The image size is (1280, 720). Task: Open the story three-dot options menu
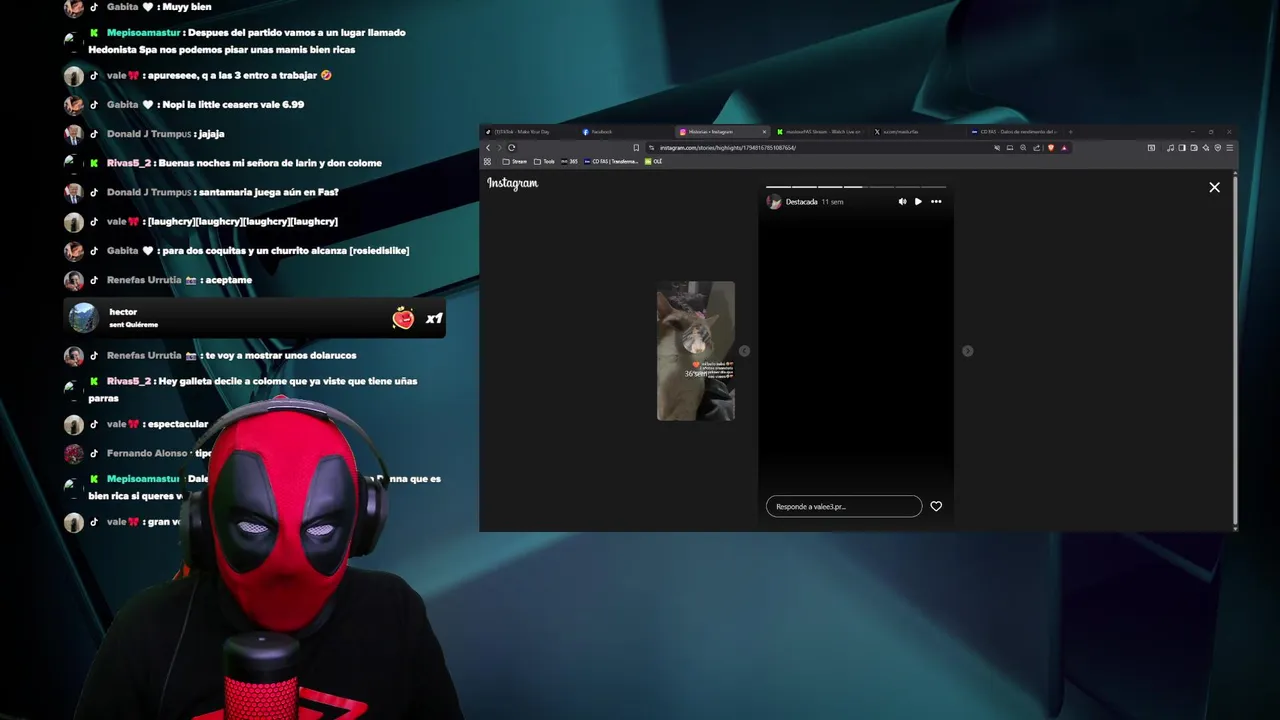[x=936, y=202]
